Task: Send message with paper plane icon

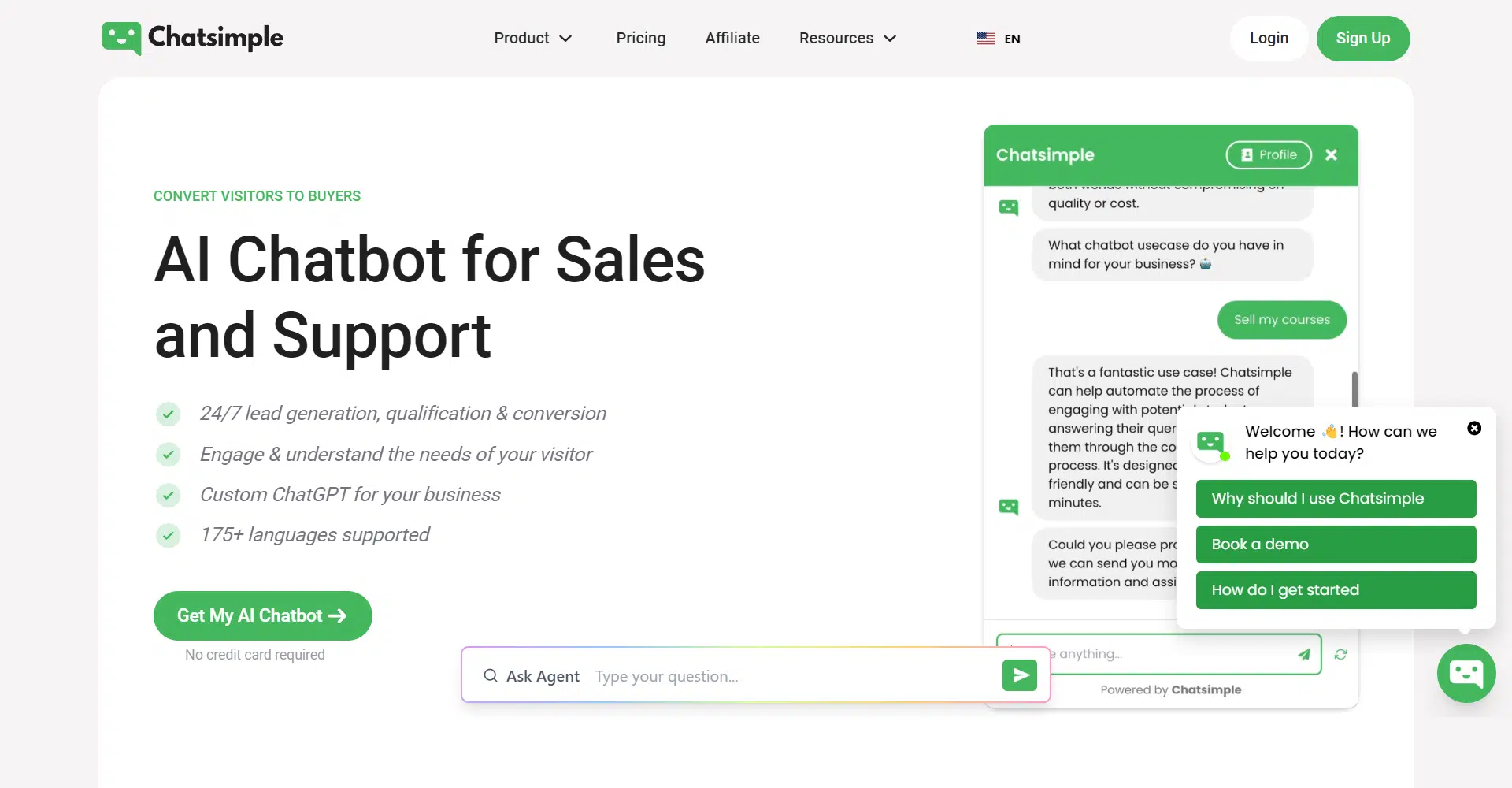Action: 1304,654
